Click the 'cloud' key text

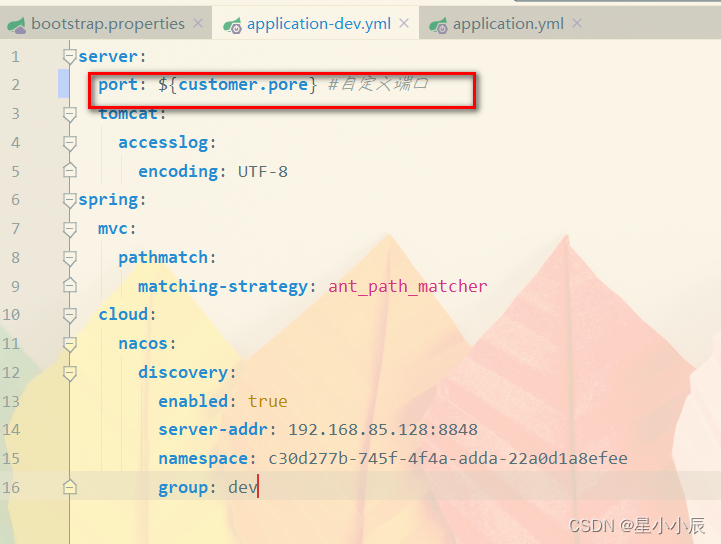click(123, 315)
